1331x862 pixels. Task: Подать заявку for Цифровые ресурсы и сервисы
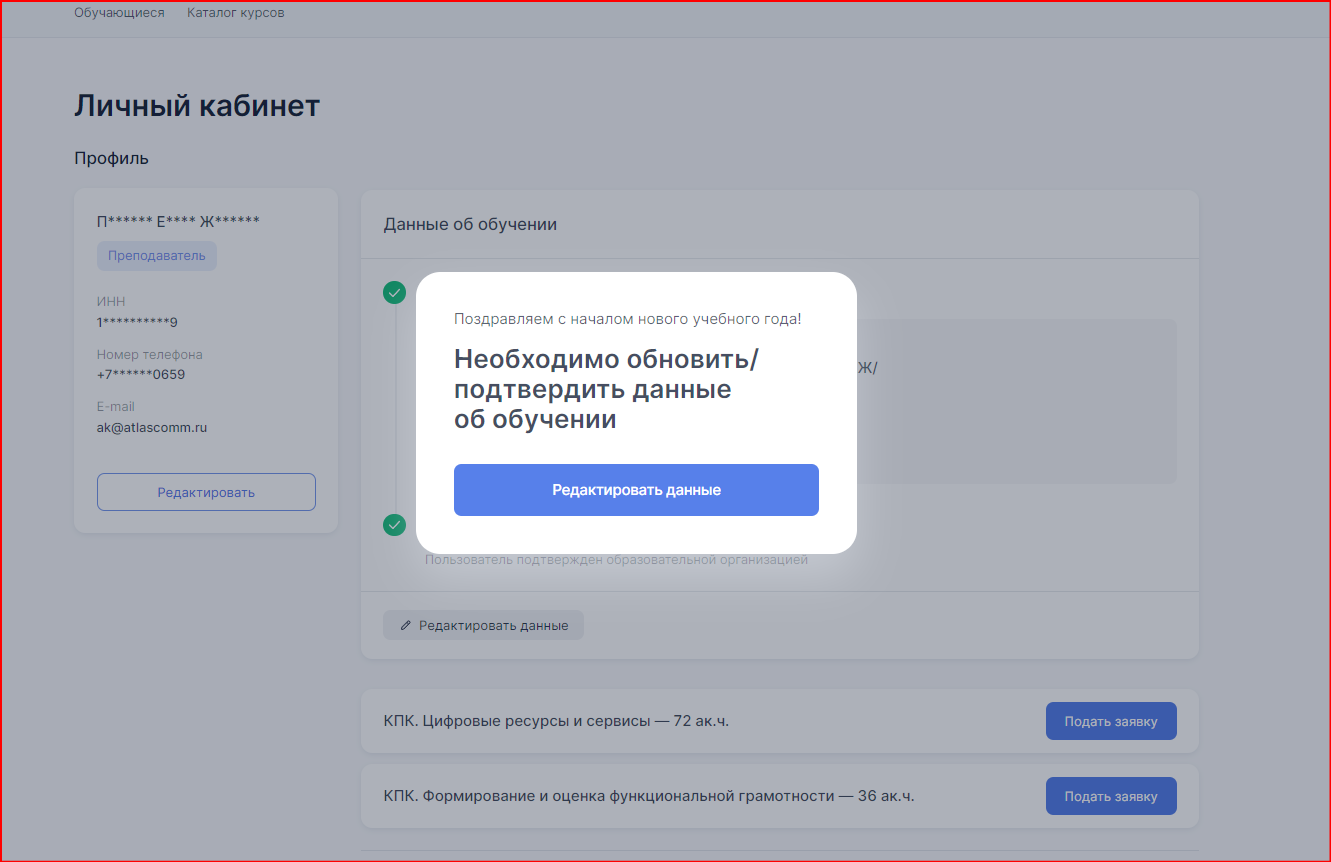(1110, 721)
